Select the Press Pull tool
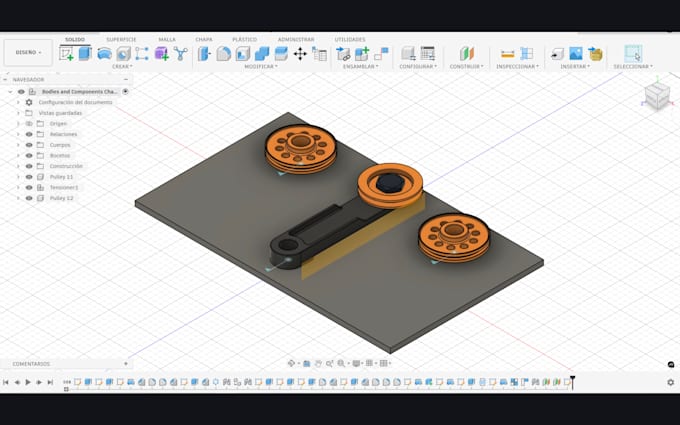Screen dimensions: 680x425 pyautogui.click(x=204, y=54)
